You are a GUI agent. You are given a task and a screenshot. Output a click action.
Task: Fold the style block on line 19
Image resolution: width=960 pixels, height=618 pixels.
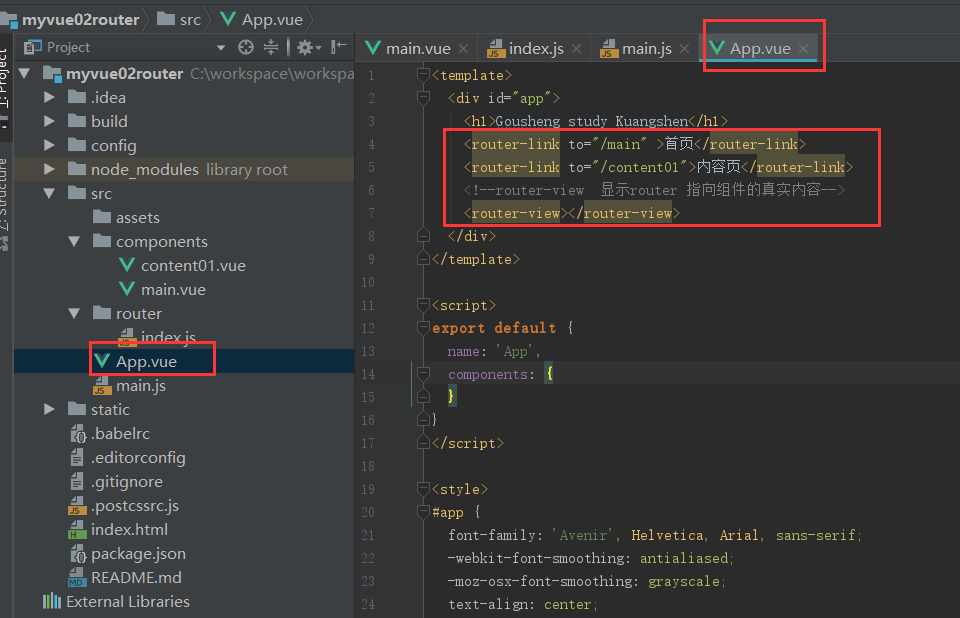pos(423,489)
